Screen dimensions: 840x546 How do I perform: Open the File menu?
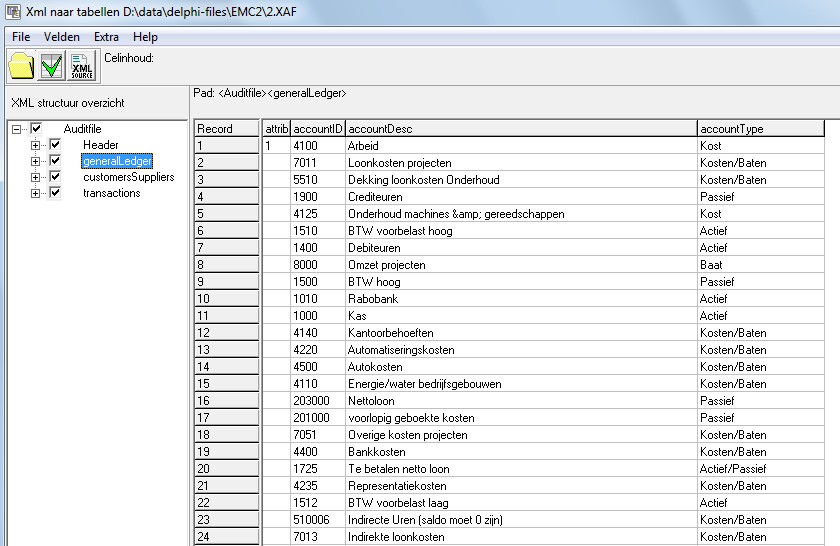point(21,37)
